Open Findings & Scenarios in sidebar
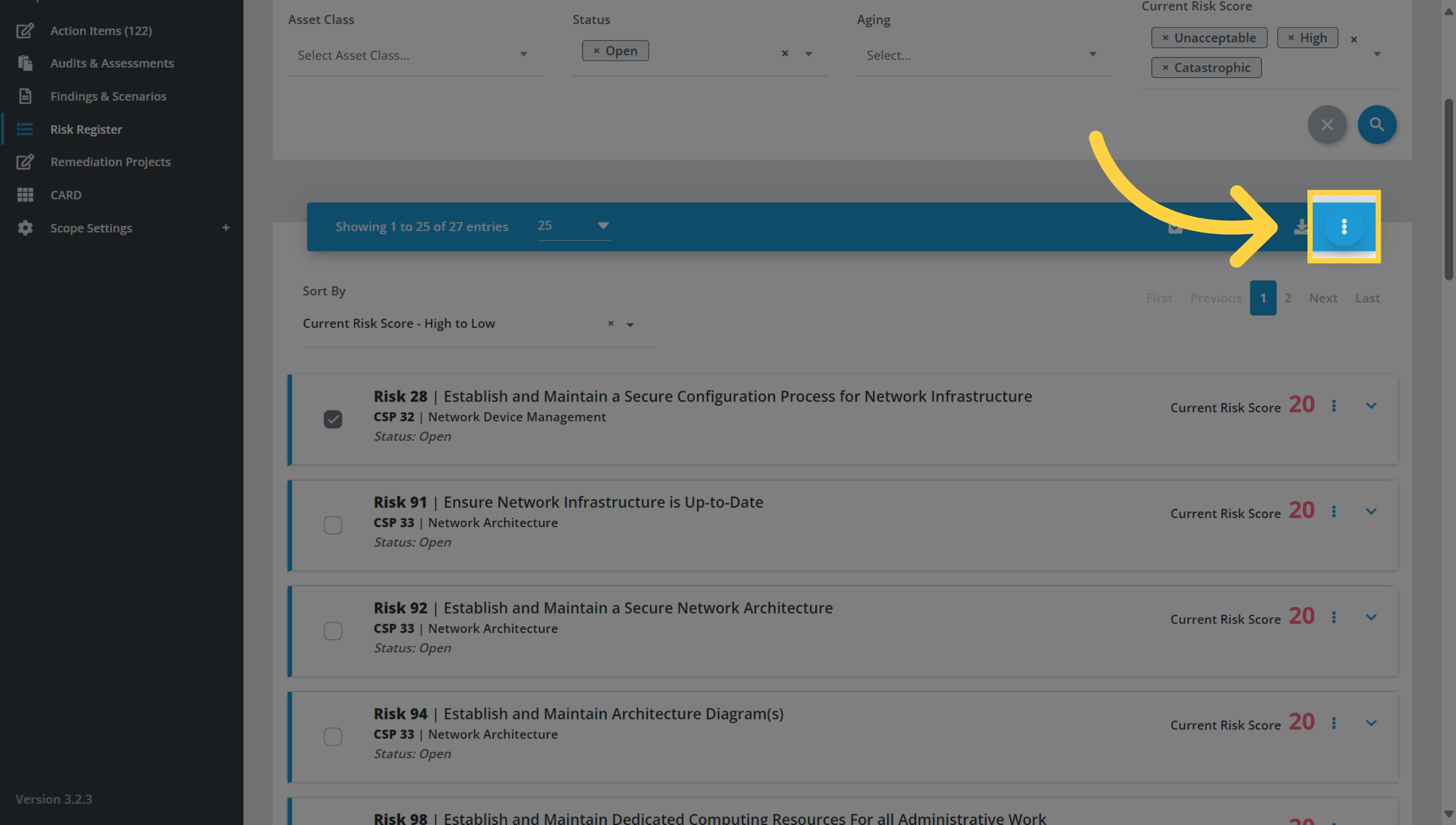This screenshot has height=825, width=1456. coord(108,96)
